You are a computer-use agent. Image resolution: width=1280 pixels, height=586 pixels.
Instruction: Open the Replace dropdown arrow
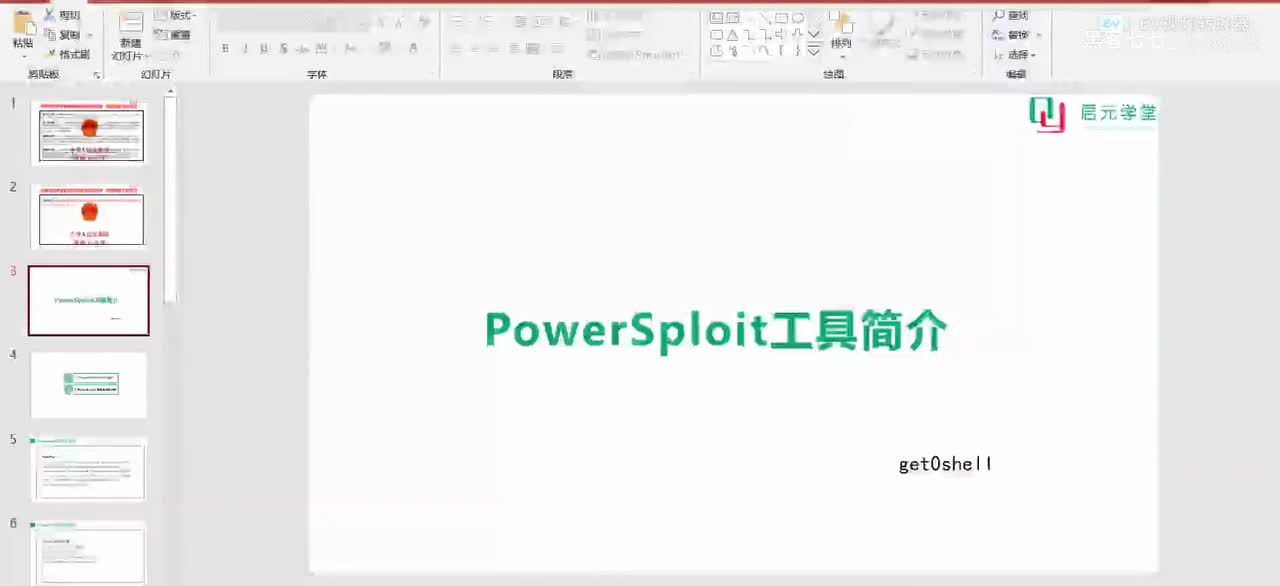(1039, 35)
